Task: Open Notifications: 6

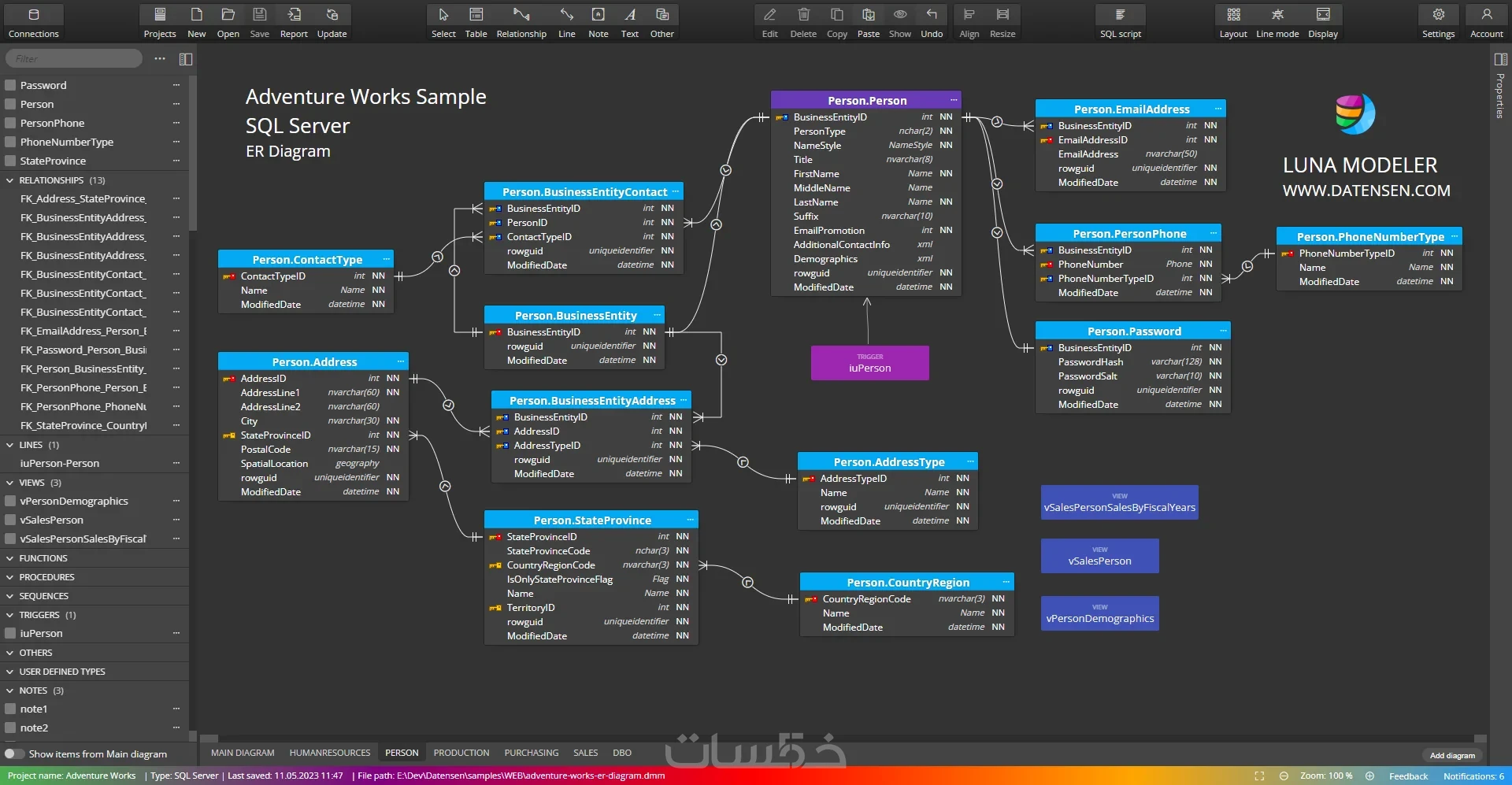Action: click(1473, 776)
